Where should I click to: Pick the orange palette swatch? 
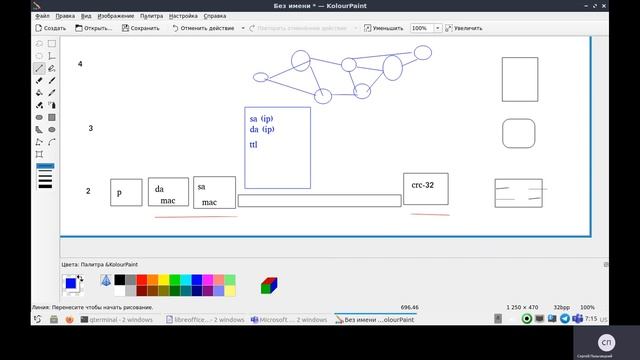pos(153,280)
